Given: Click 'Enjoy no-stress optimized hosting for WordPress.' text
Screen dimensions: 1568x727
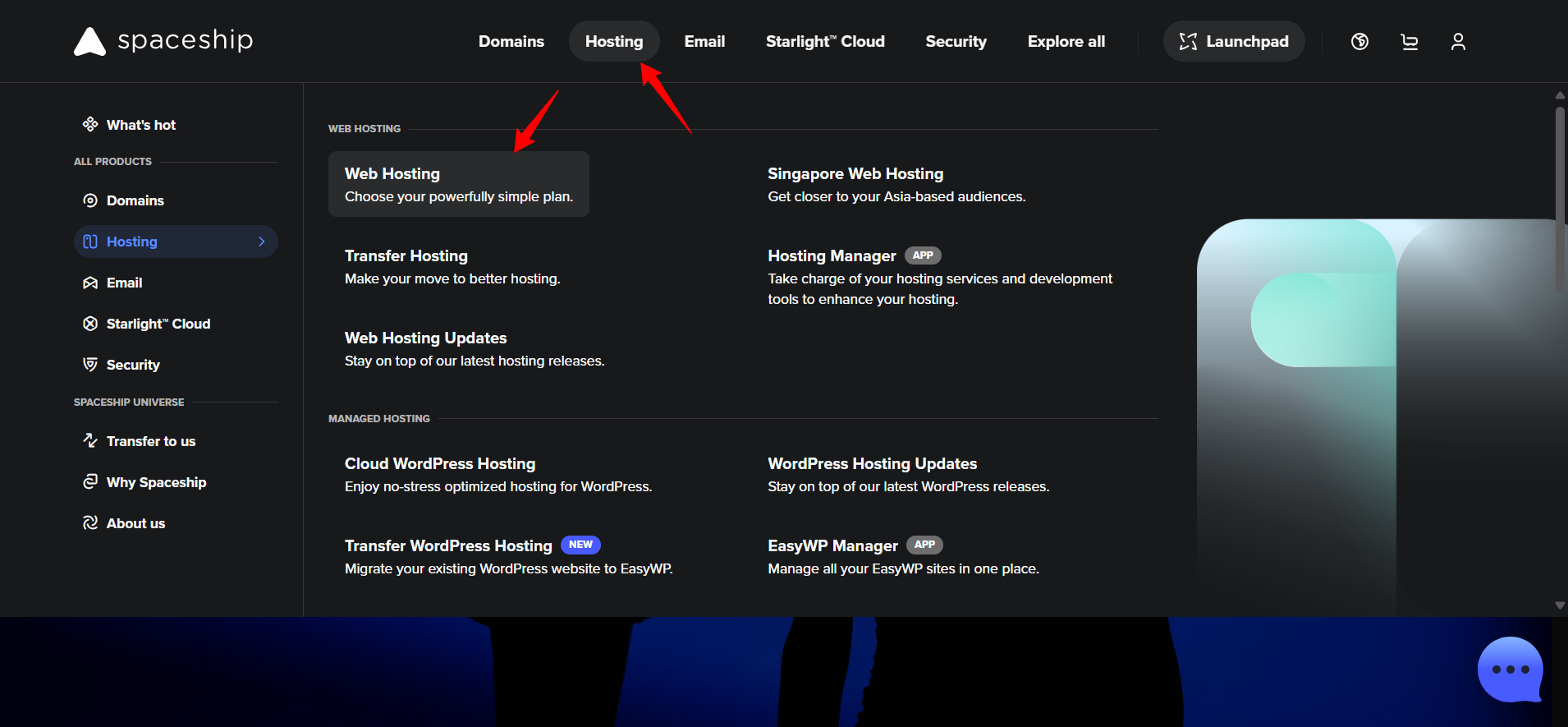Looking at the screenshot, I should click(x=498, y=486).
